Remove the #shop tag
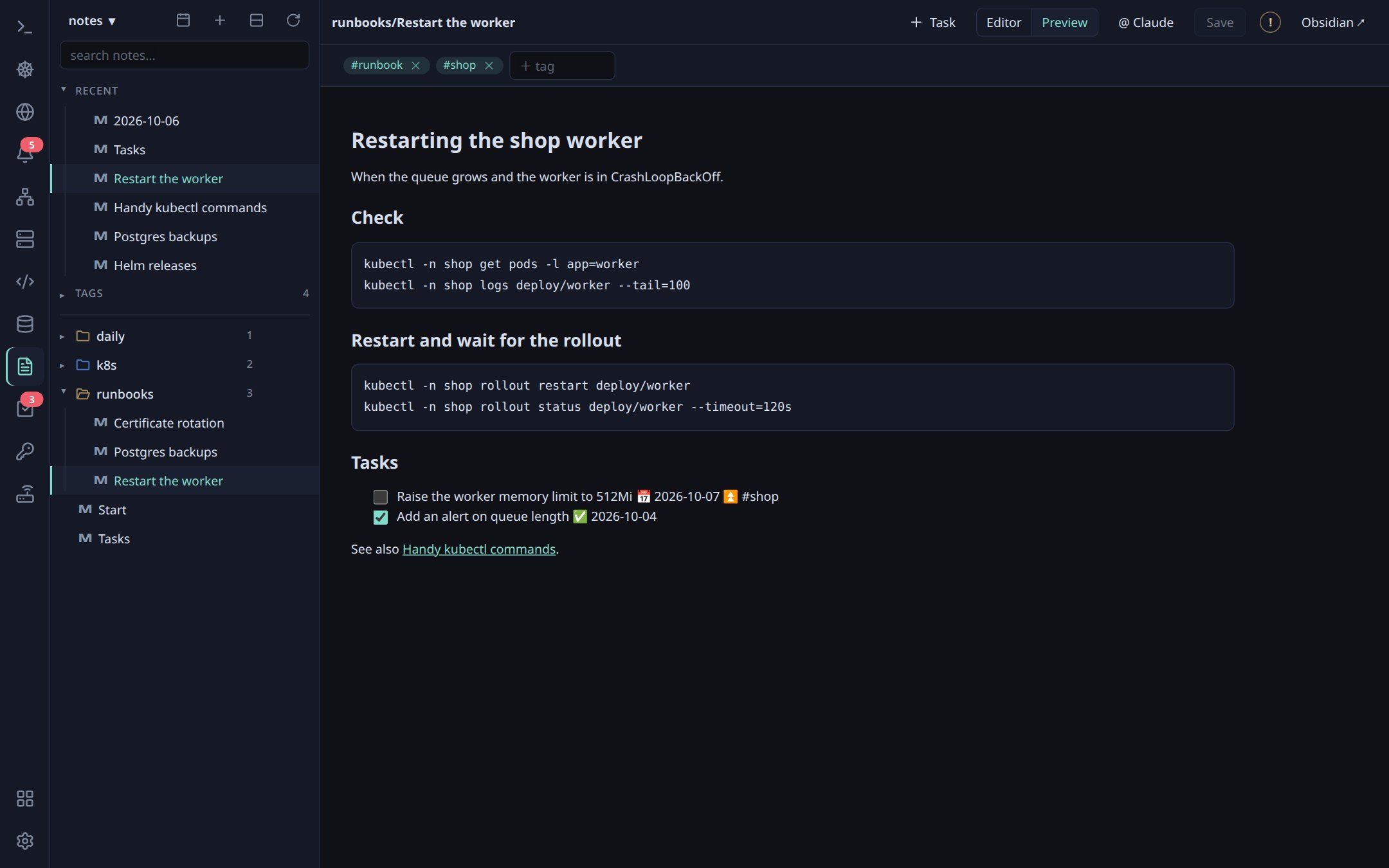This screenshot has height=868, width=1389. pyautogui.click(x=489, y=66)
